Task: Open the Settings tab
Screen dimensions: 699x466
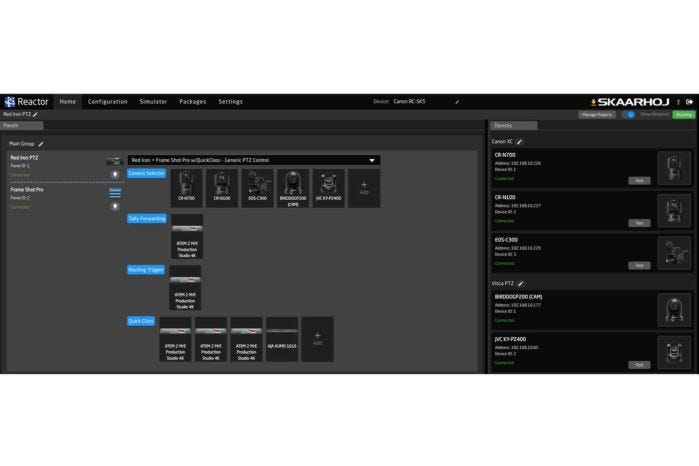Action: point(230,102)
